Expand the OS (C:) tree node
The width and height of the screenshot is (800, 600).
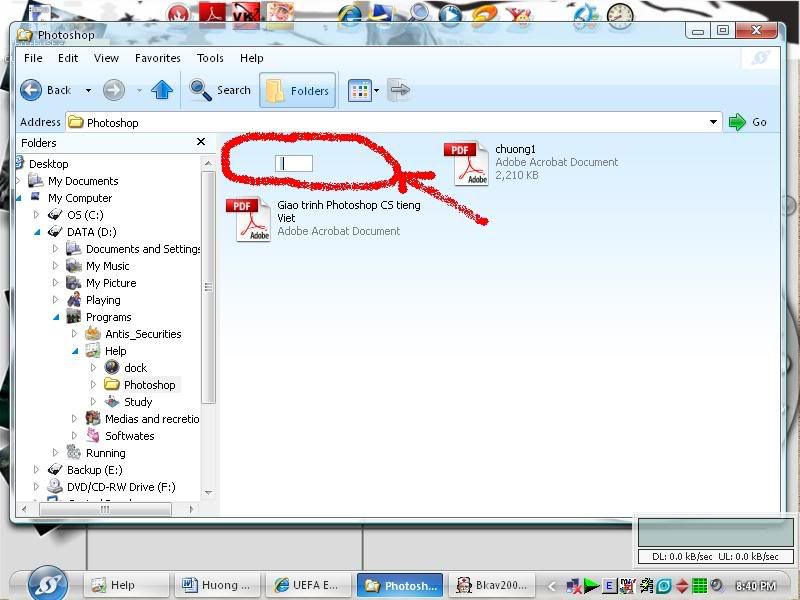pyautogui.click(x=36, y=215)
